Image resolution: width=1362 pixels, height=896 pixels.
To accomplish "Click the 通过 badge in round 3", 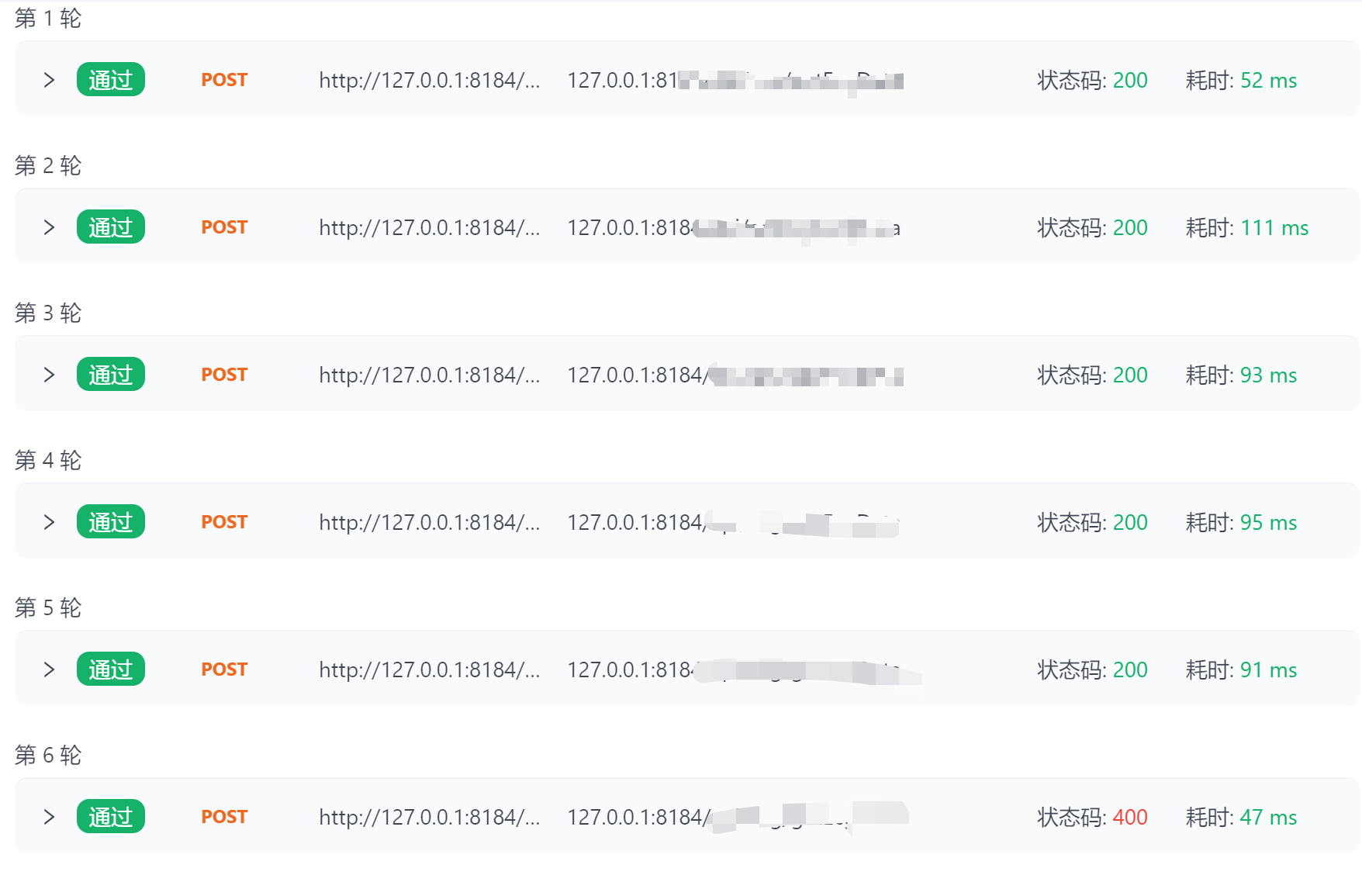I will tap(111, 374).
